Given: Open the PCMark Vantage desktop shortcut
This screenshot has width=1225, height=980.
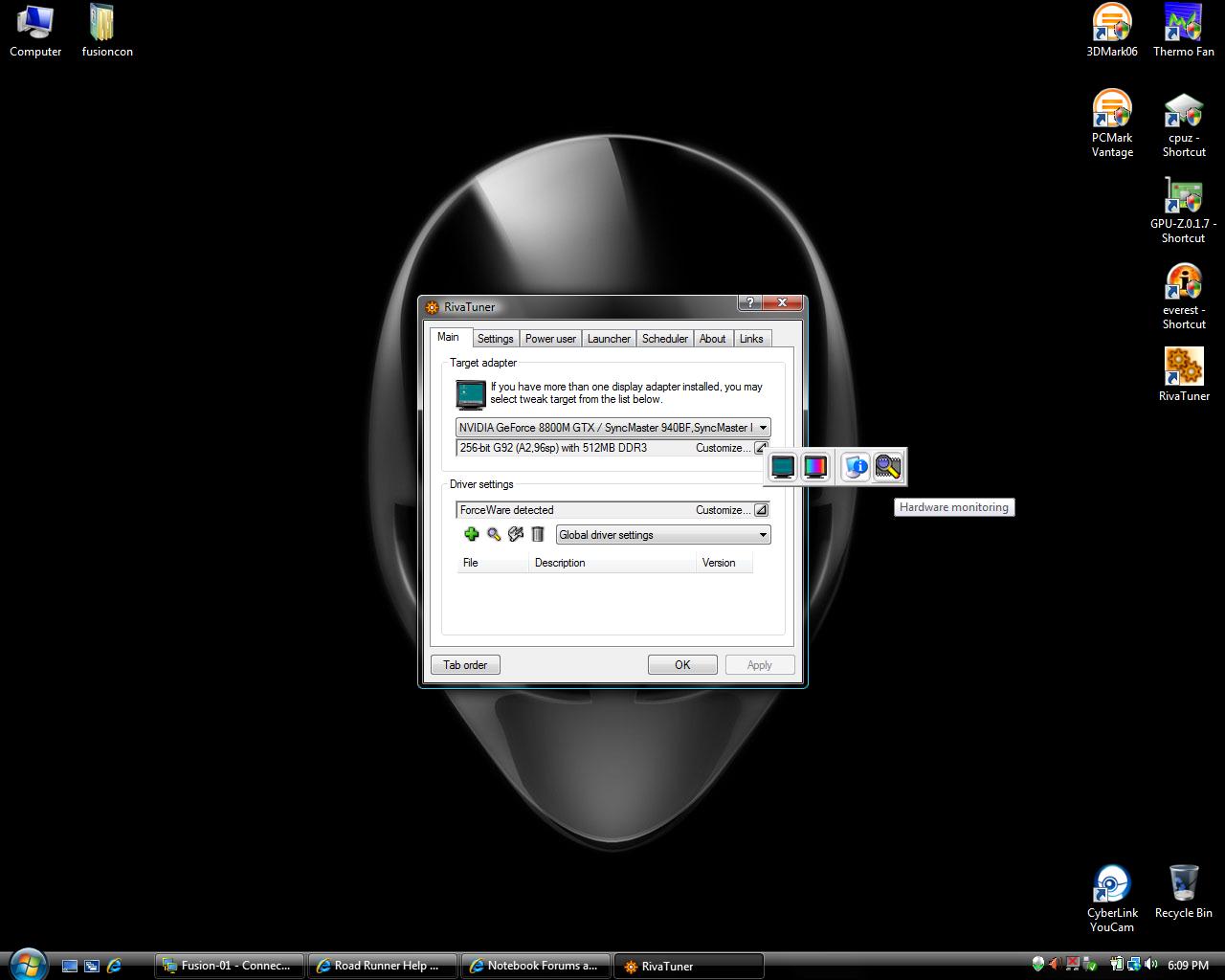Looking at the screenshot, I should pos(1112,123).
